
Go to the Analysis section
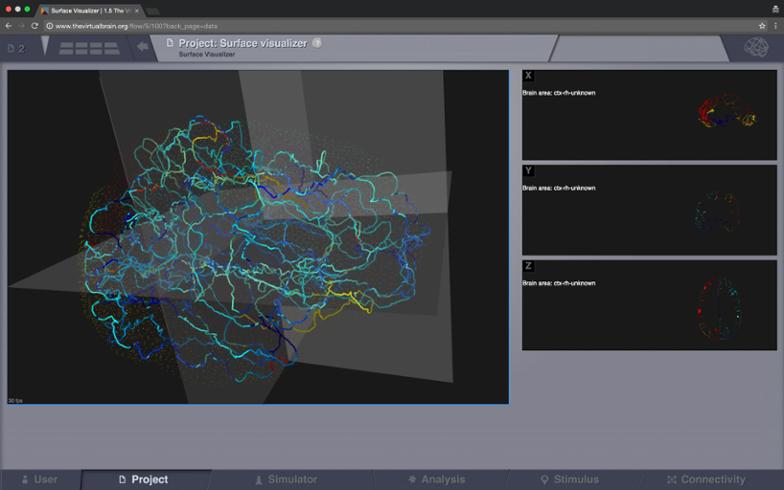click(x=436, y=480)
